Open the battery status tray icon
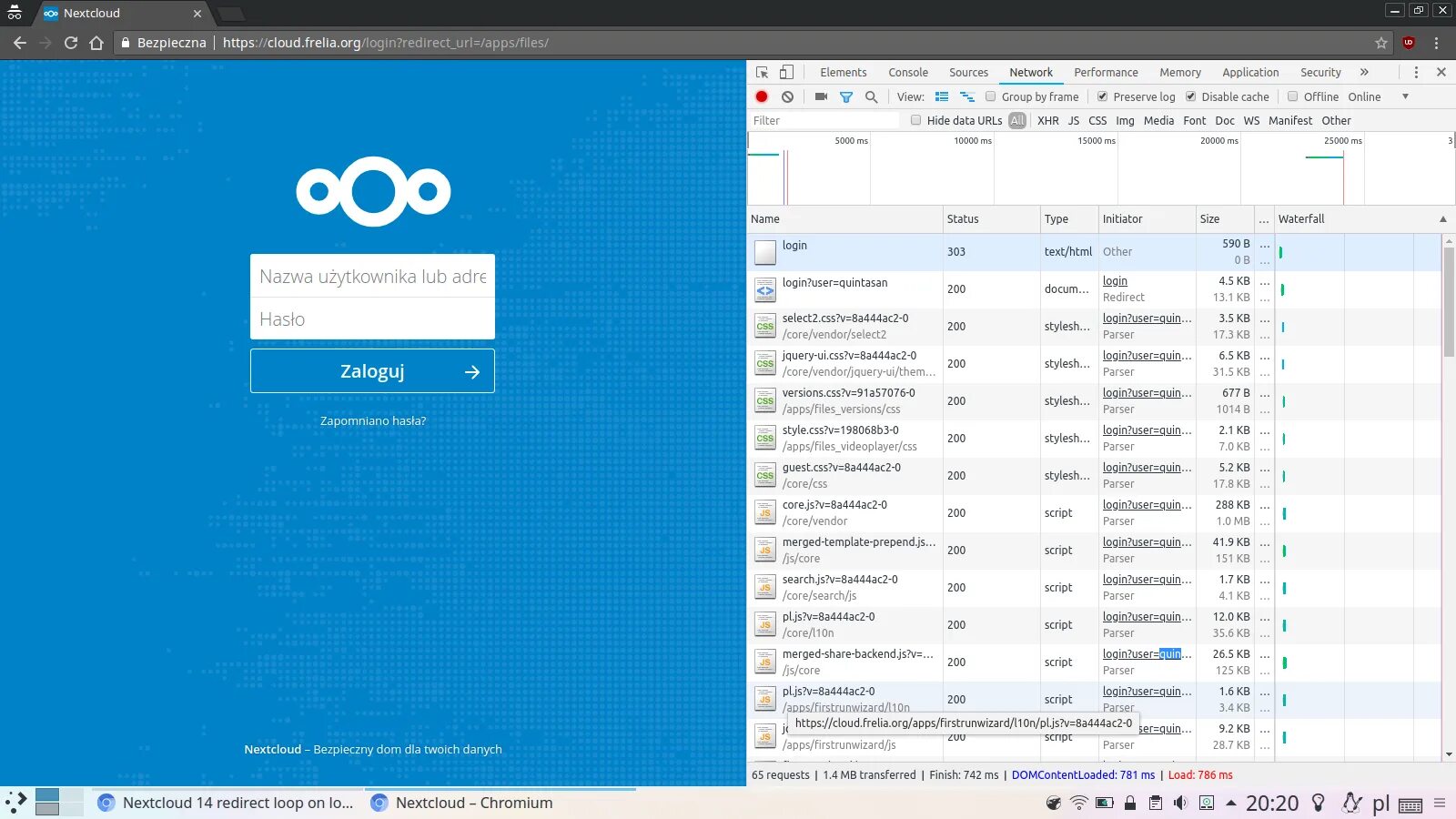Screen dimensions: 1456x819 coord(1105,803)
